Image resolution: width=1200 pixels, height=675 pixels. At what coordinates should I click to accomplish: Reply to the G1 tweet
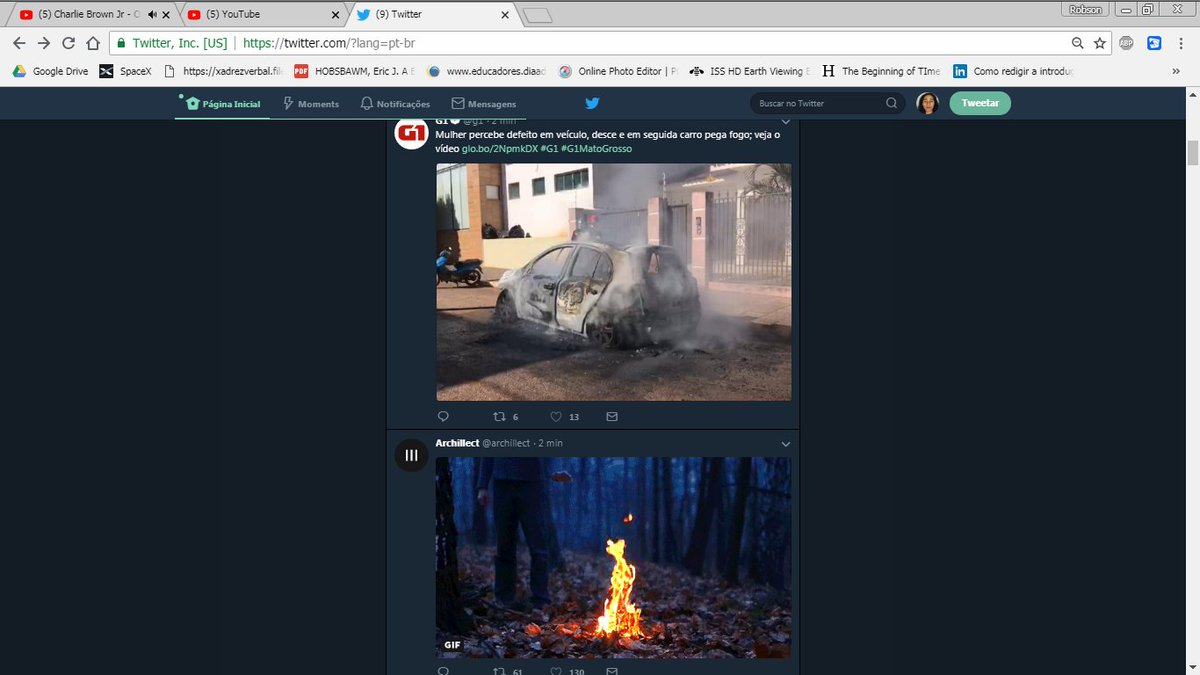coord(443,417)
